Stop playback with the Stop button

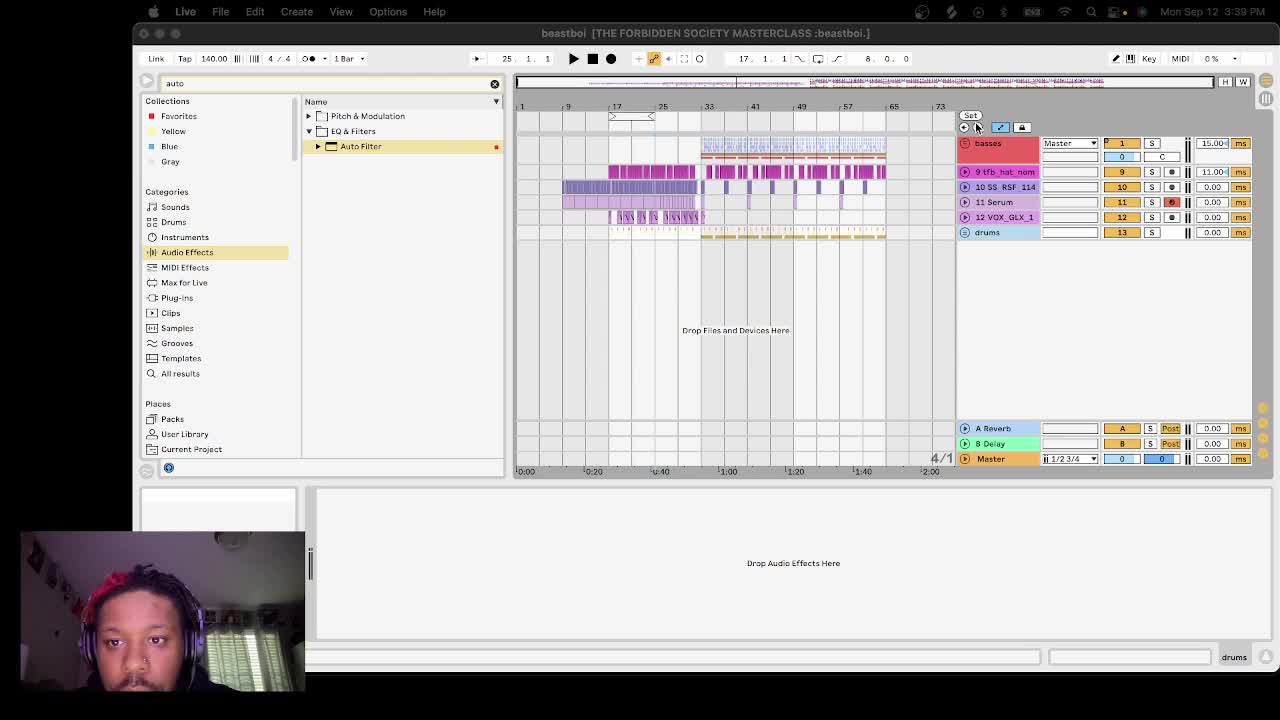point(592,59)
